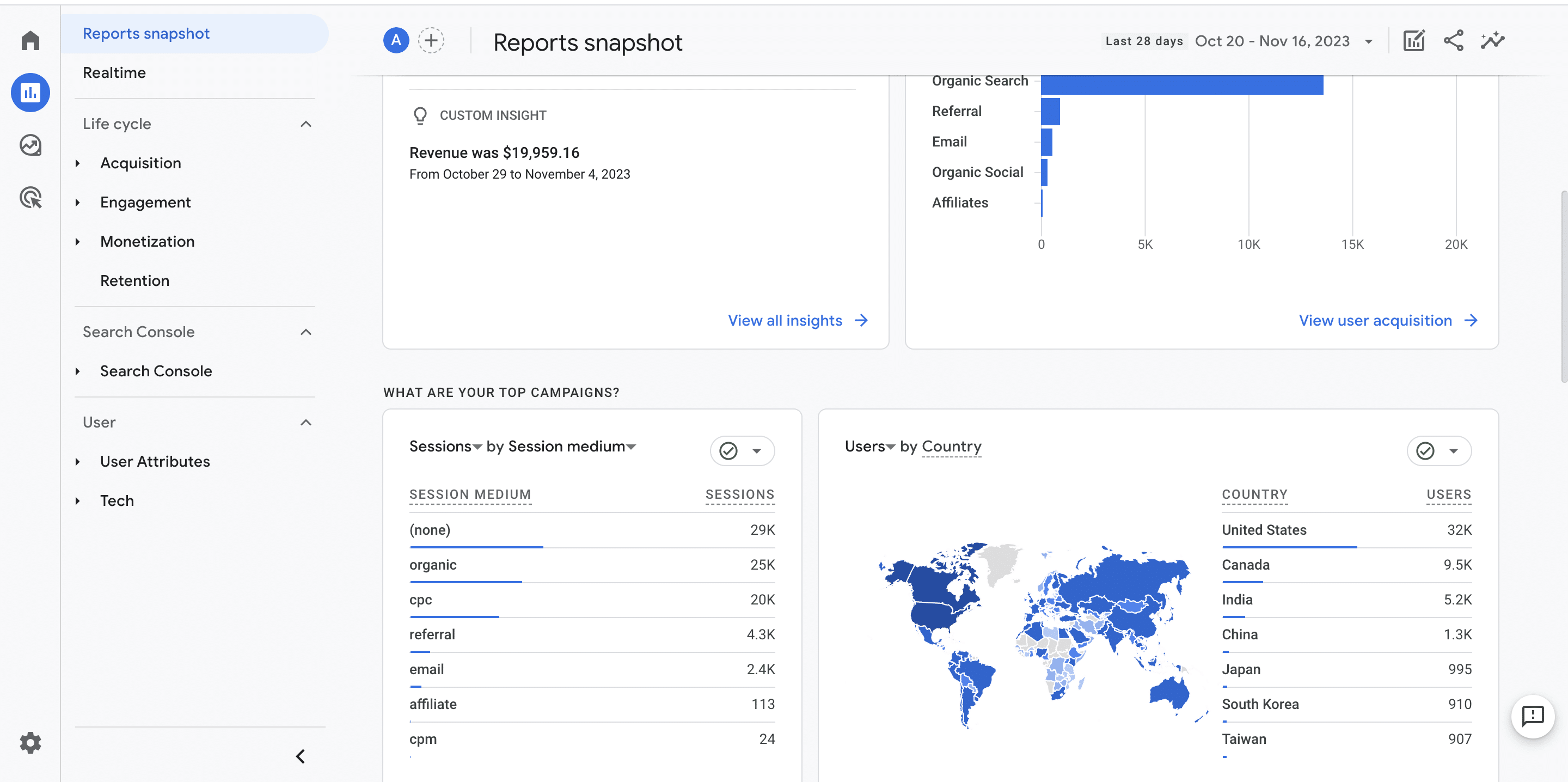Click the 'Taiwan' country row
1568x782 pixels.
click(x=1346, y=740)
